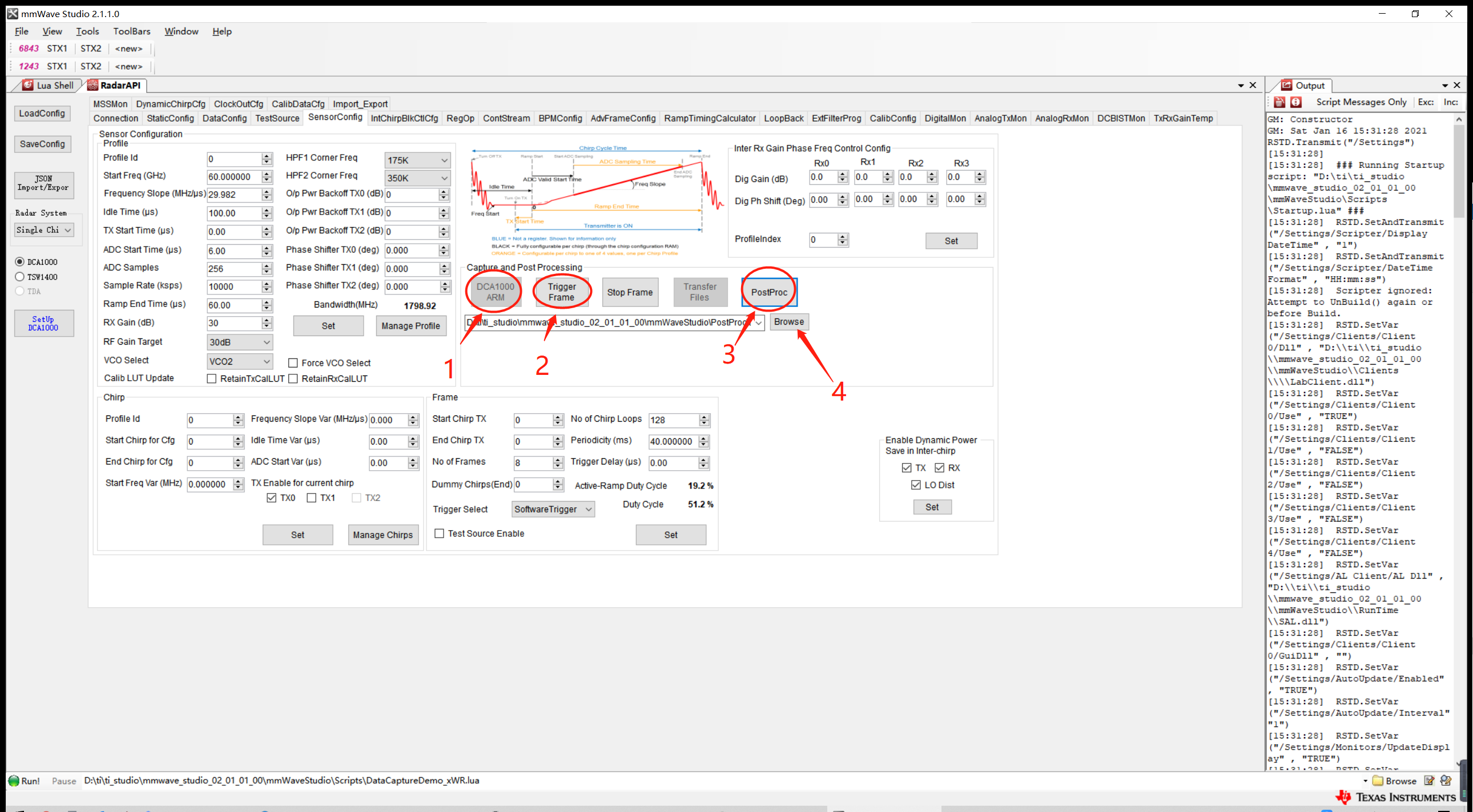Open the VCO Select dropdown
Viewport: 1473px width, 812px height.
(x=239, y=361)
